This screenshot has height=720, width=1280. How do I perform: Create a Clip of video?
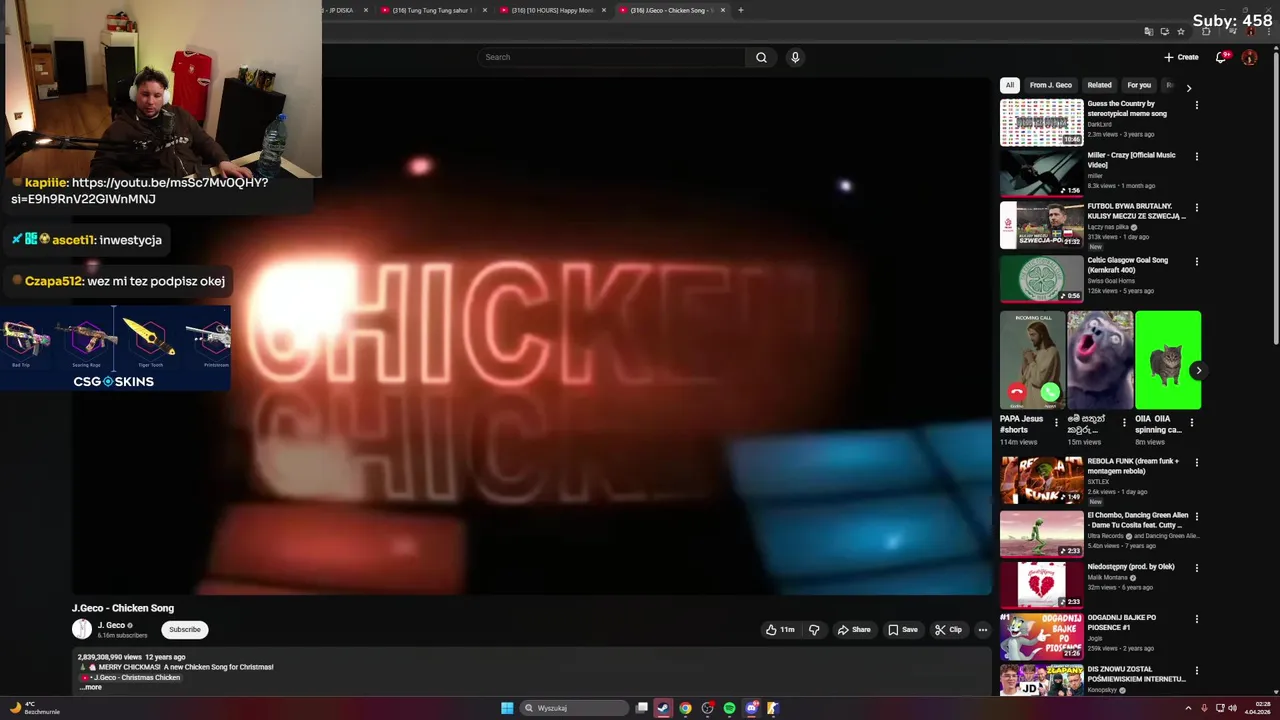(948, 630)
